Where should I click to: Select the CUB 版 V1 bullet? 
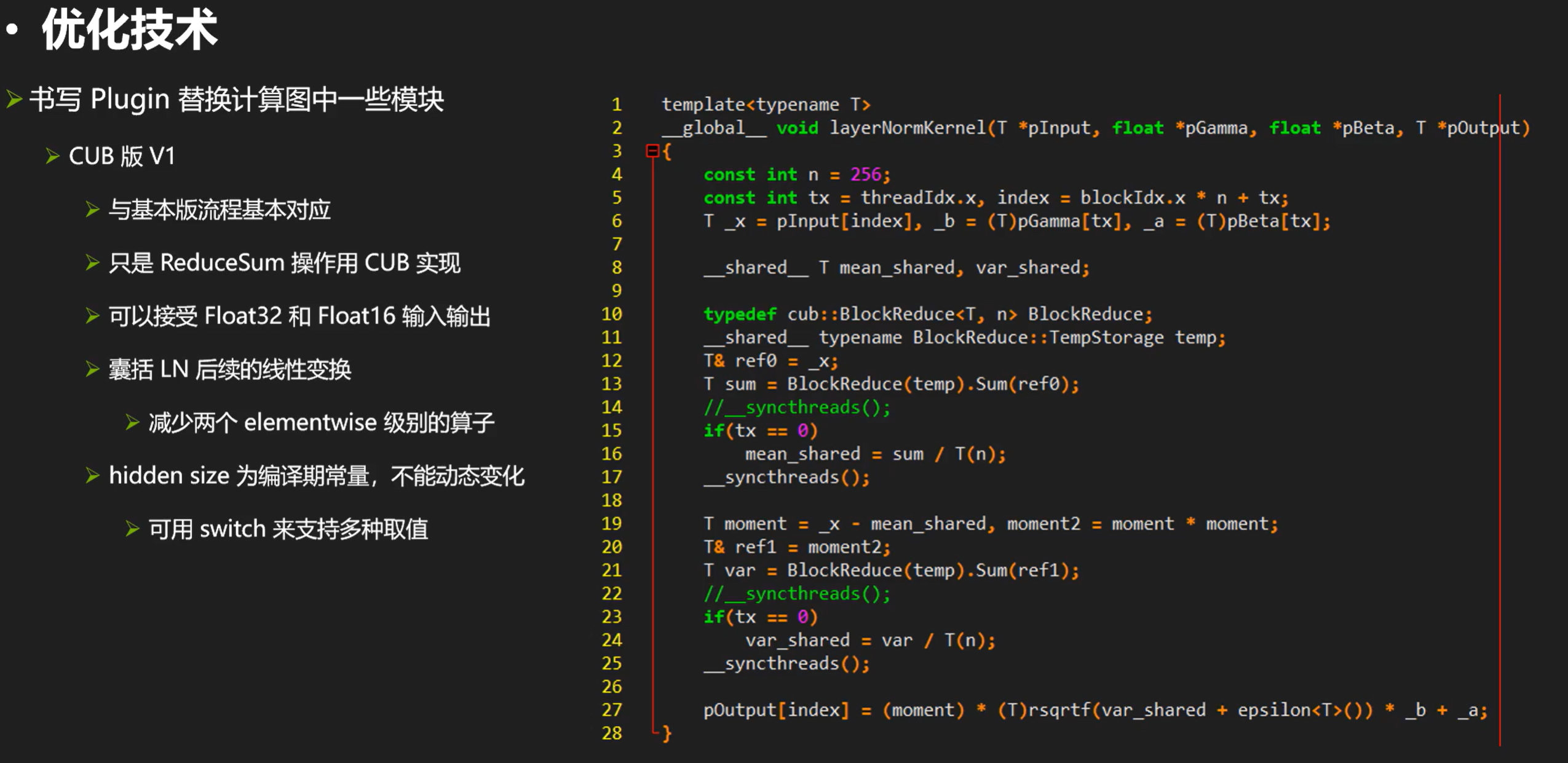tap(122, 156)
